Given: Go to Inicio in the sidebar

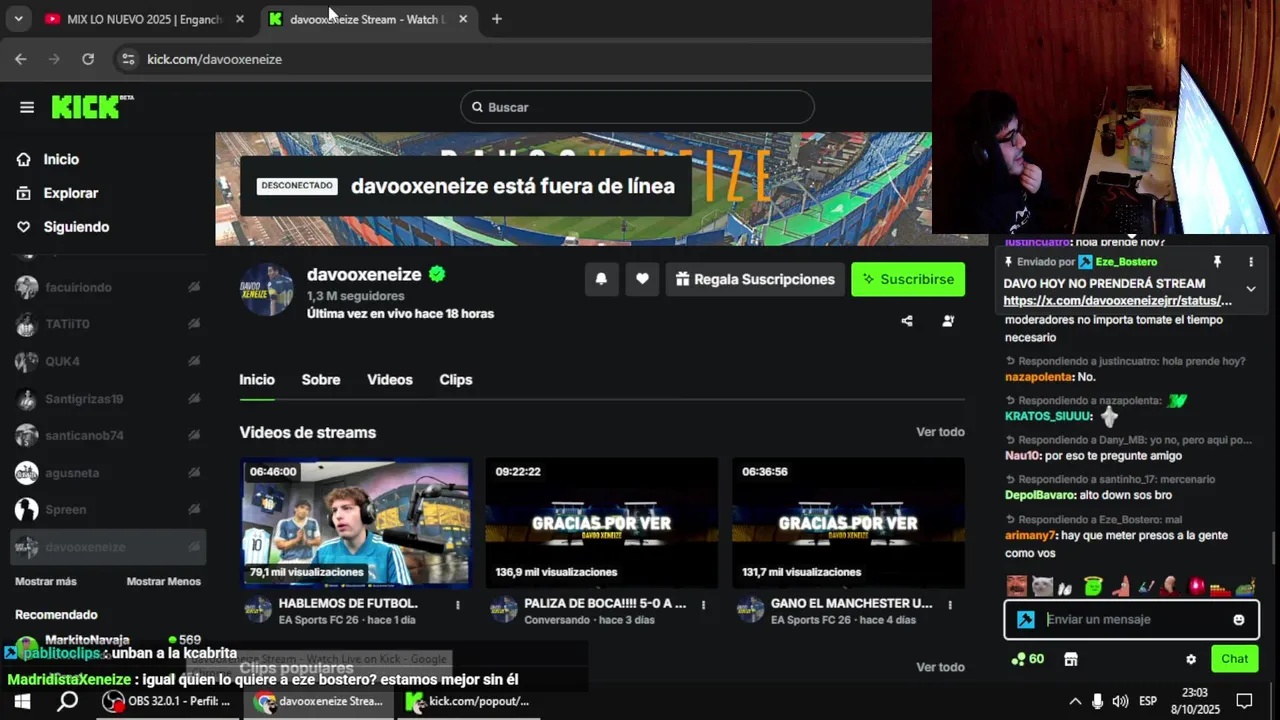Looking at the screenshot, I should pos(60,159).
